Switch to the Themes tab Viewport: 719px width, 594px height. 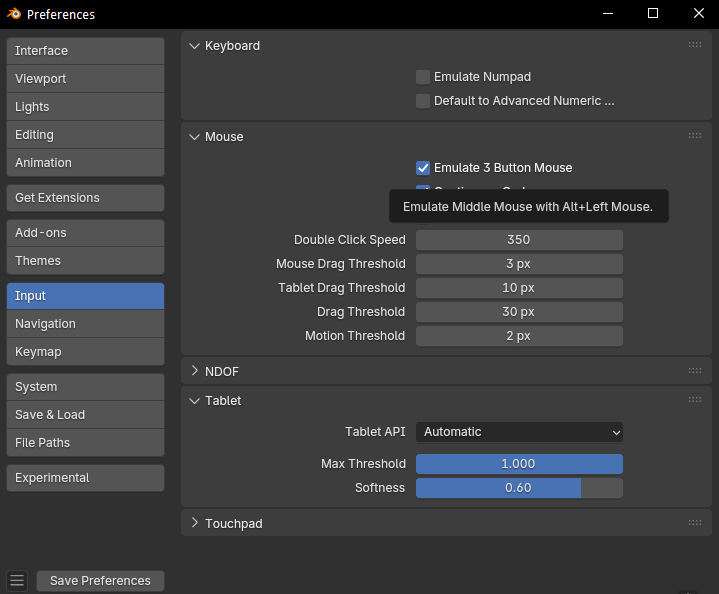coord(85,261)
